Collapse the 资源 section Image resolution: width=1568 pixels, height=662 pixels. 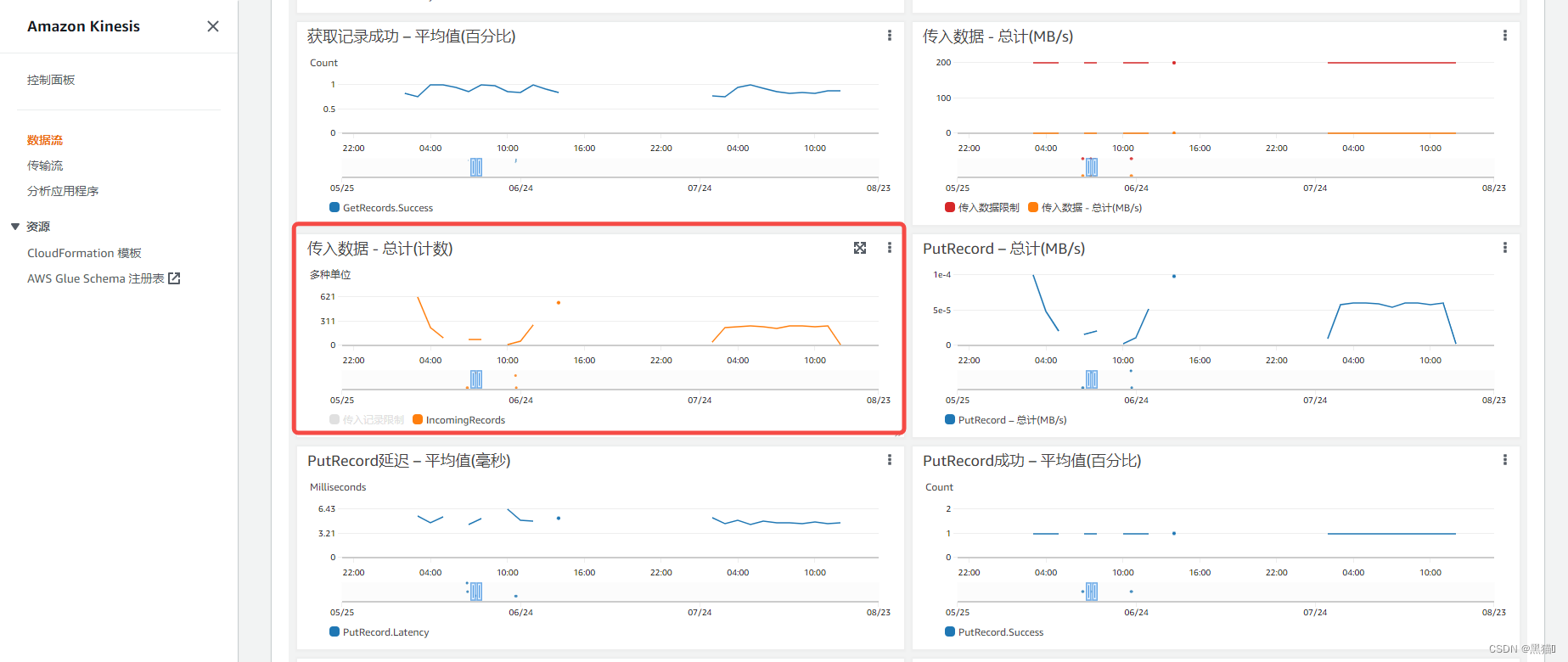(x=15, y=227)
